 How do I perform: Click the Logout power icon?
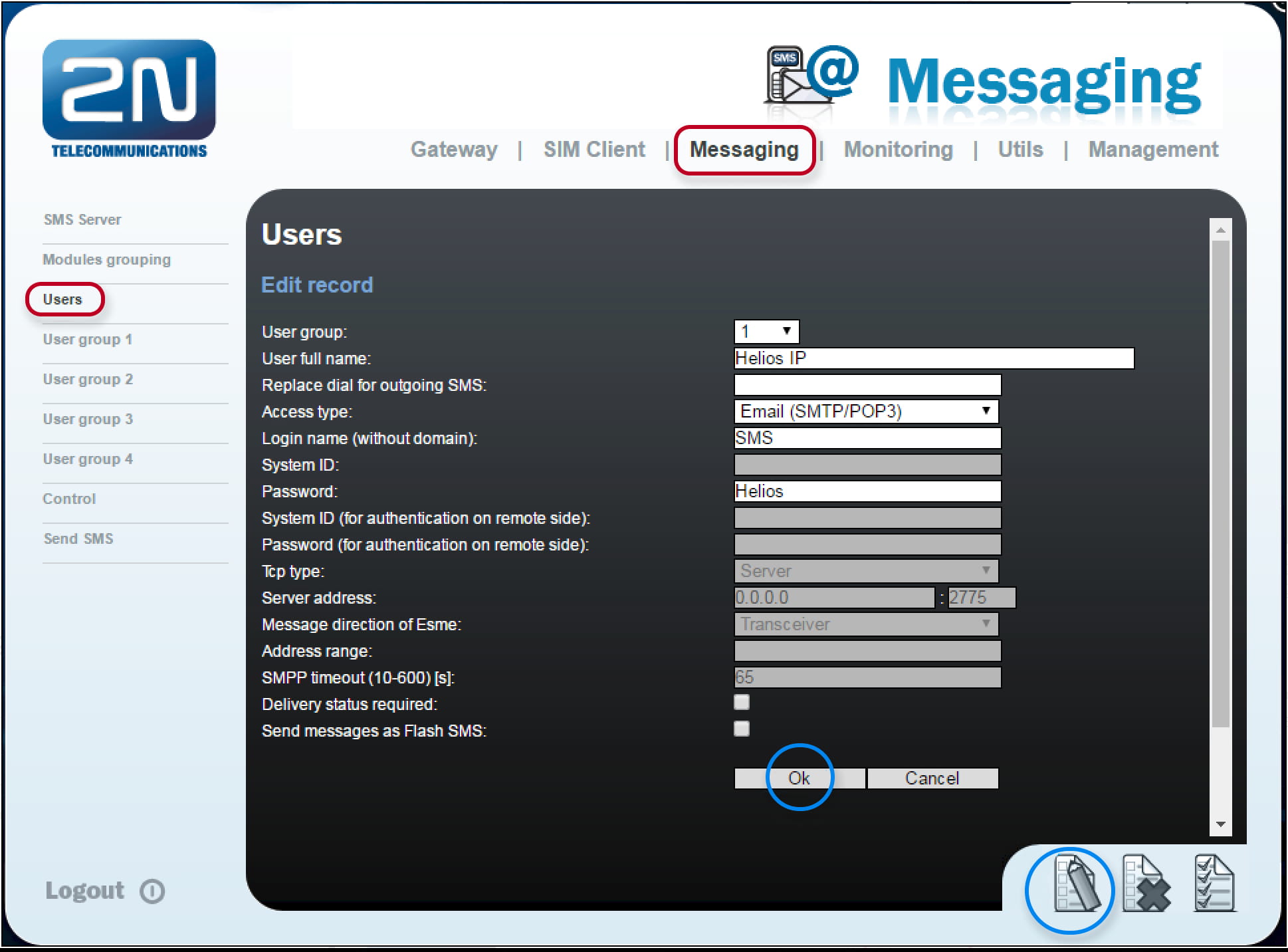(152, 891)
